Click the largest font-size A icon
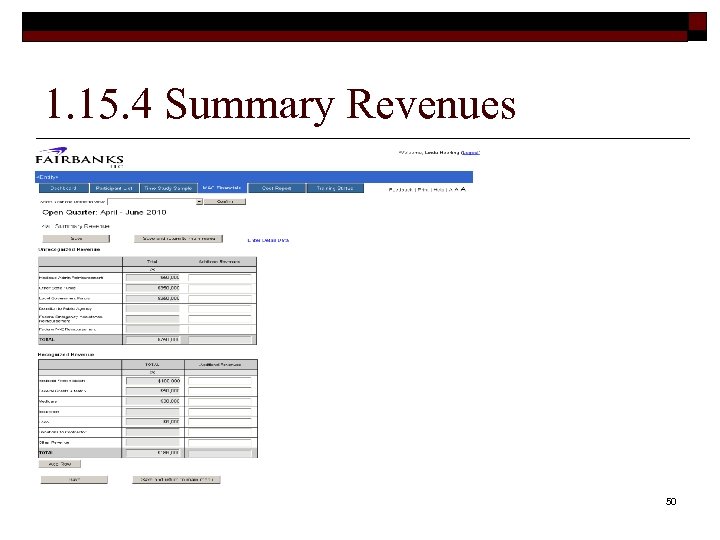The height and width of the screenshot is (540, 720). point(463,189)
